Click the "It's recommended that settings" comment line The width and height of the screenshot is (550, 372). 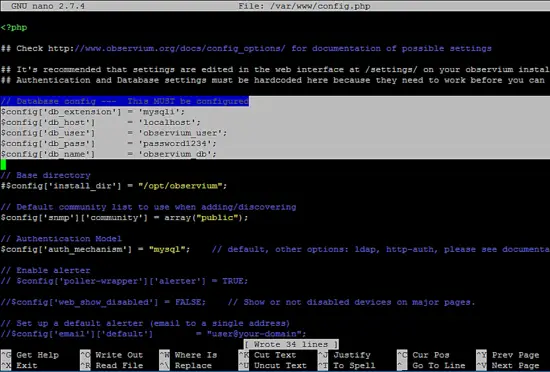pos(275,69)
